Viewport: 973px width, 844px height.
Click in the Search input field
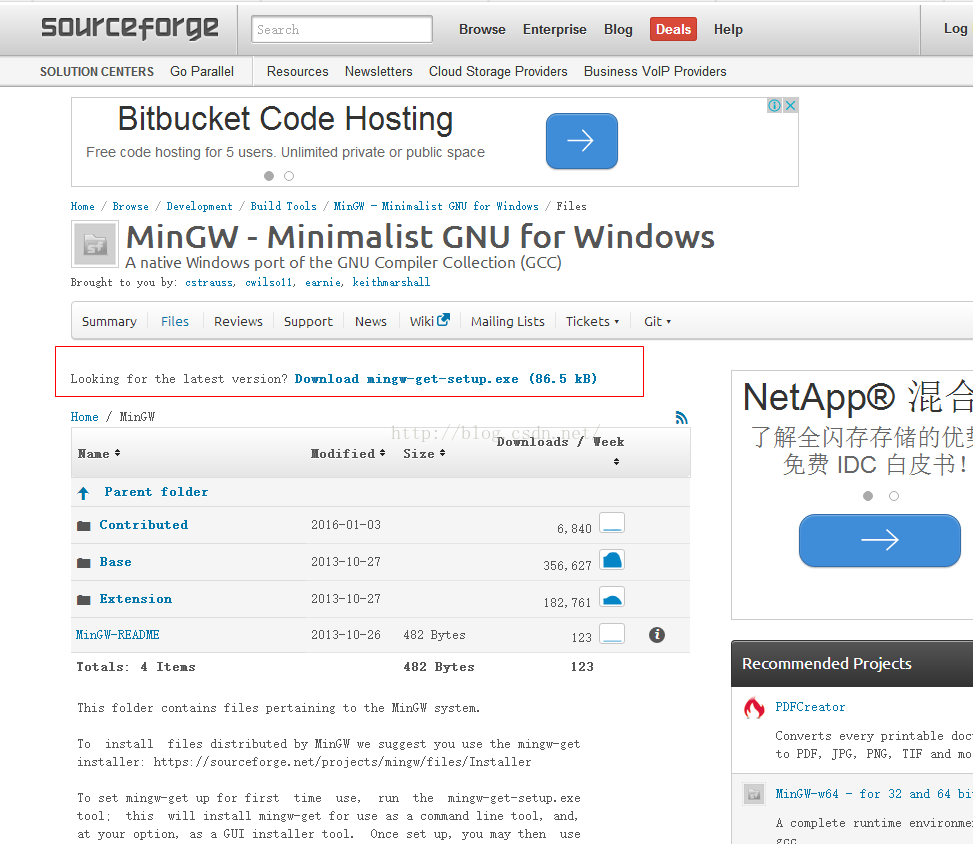pos(342,29)
